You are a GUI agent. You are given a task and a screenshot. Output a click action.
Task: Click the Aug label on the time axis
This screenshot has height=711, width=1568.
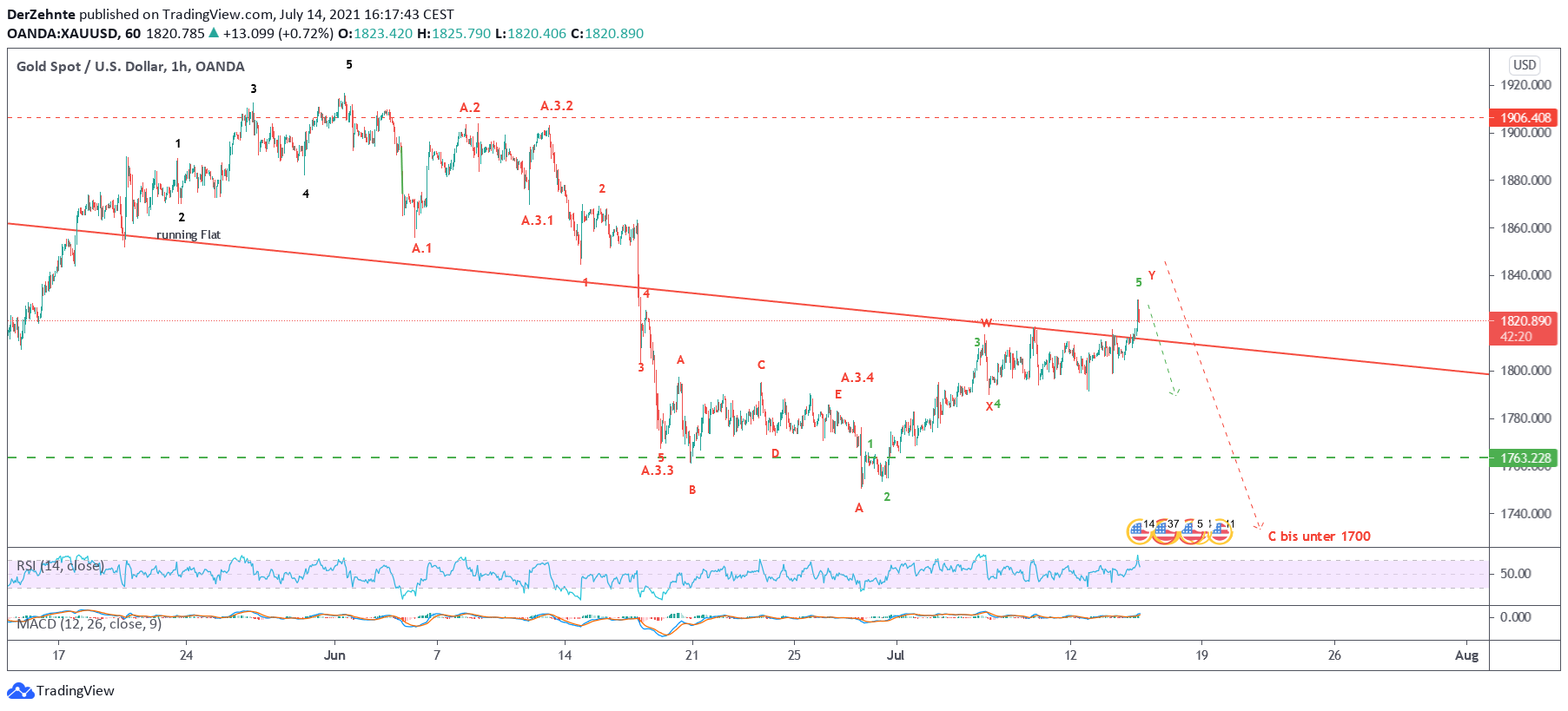[1467, 655]
